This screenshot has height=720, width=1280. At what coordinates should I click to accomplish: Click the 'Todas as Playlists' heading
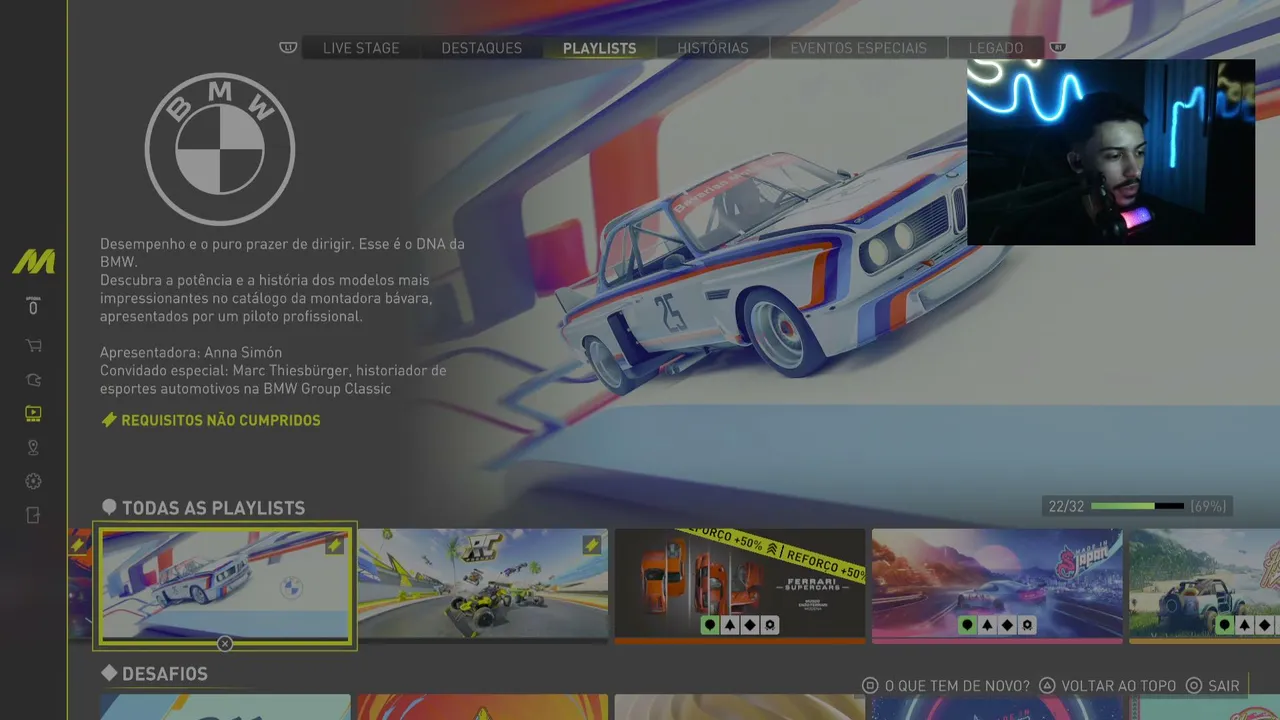(213, 508)
